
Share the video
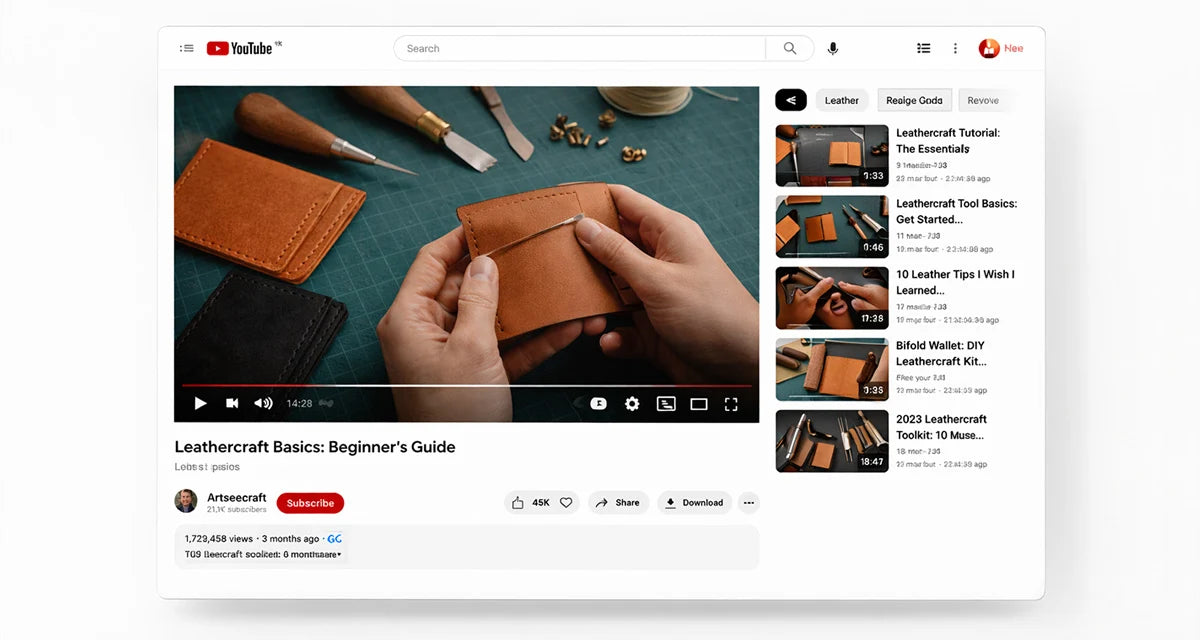coord(618,503)
